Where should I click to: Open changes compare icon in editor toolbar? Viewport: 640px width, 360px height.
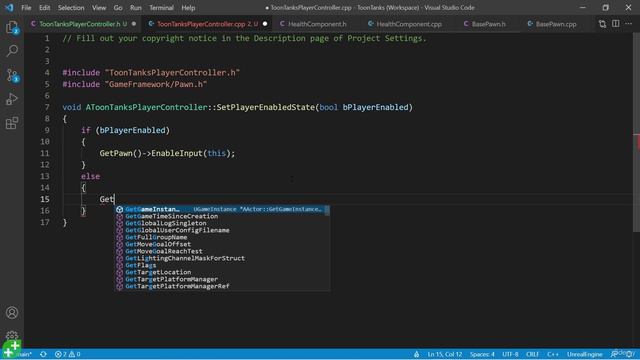point(602,24)
